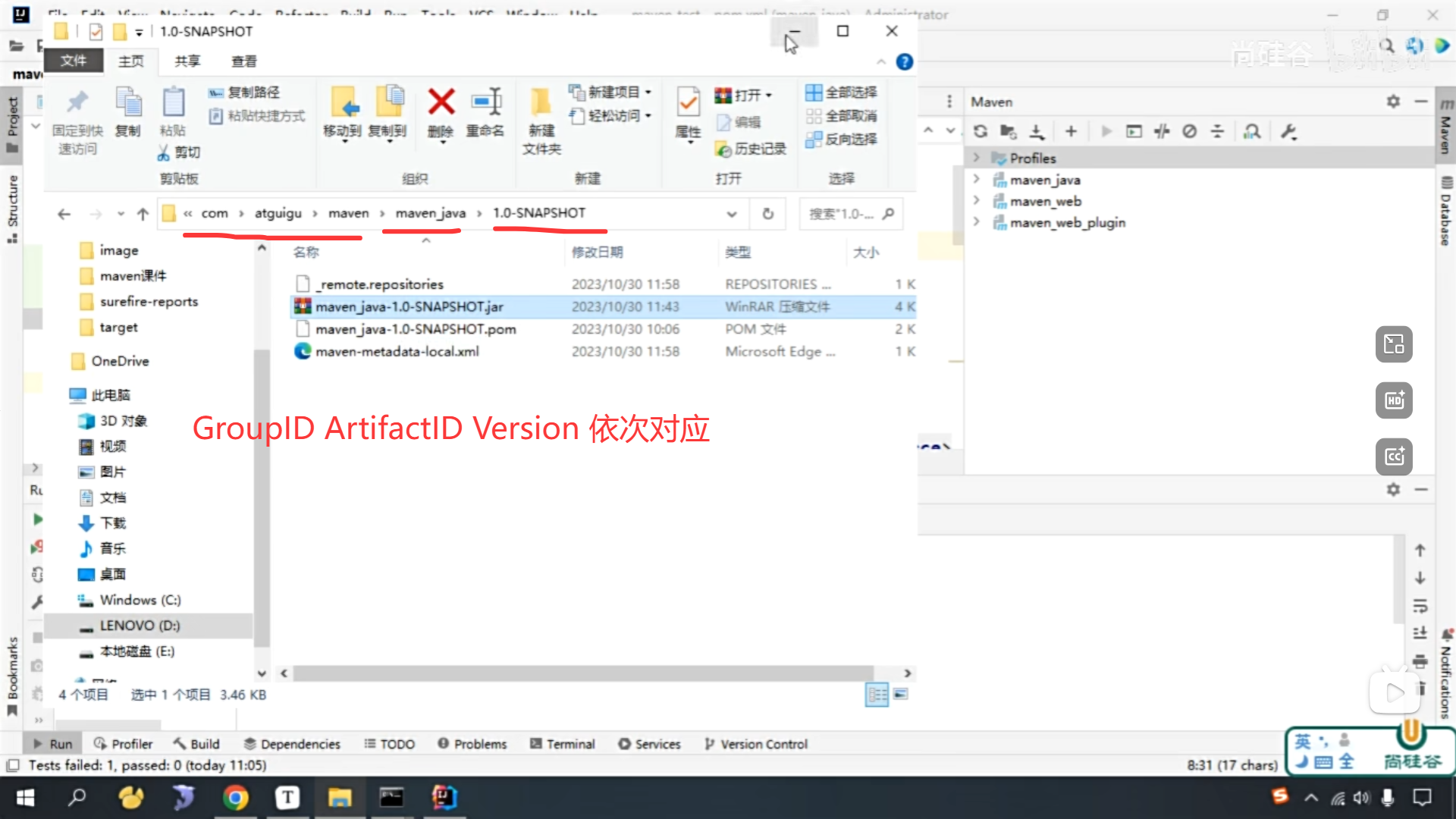Viewport: 1456px width, 819px height.
Task: Click 复制路径 copy path button
Action: point(244,93)
